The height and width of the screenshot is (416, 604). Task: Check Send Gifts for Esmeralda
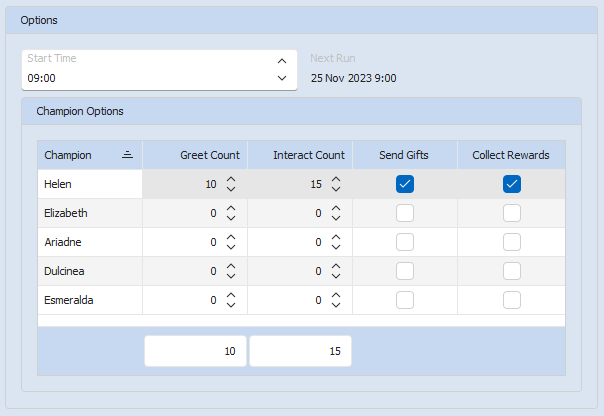pos(405,300)
